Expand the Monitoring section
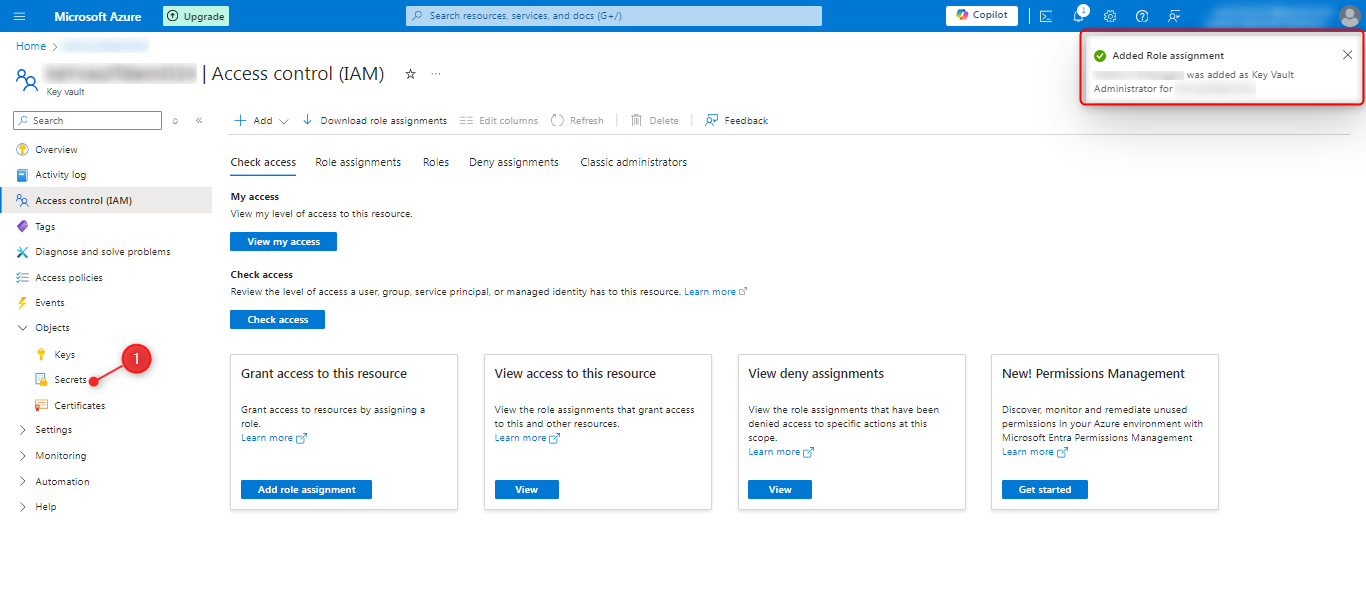Screen dimensions: 1366x615 pyautogui.click(x=24, y=456)
